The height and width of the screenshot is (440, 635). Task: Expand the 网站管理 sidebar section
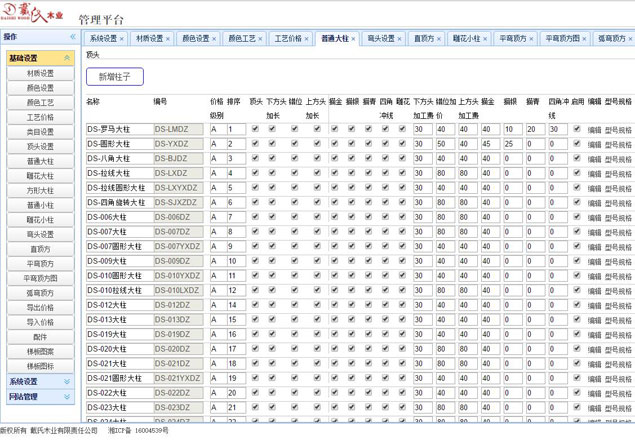pos(67,397)
